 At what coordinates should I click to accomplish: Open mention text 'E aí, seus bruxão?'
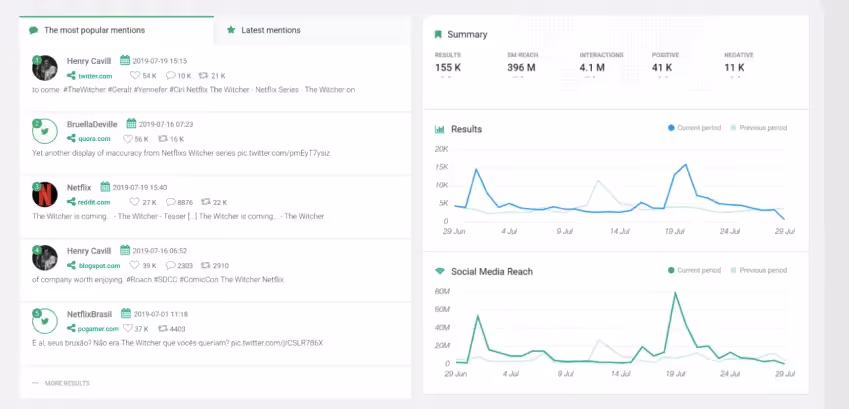tap(178, 343)
